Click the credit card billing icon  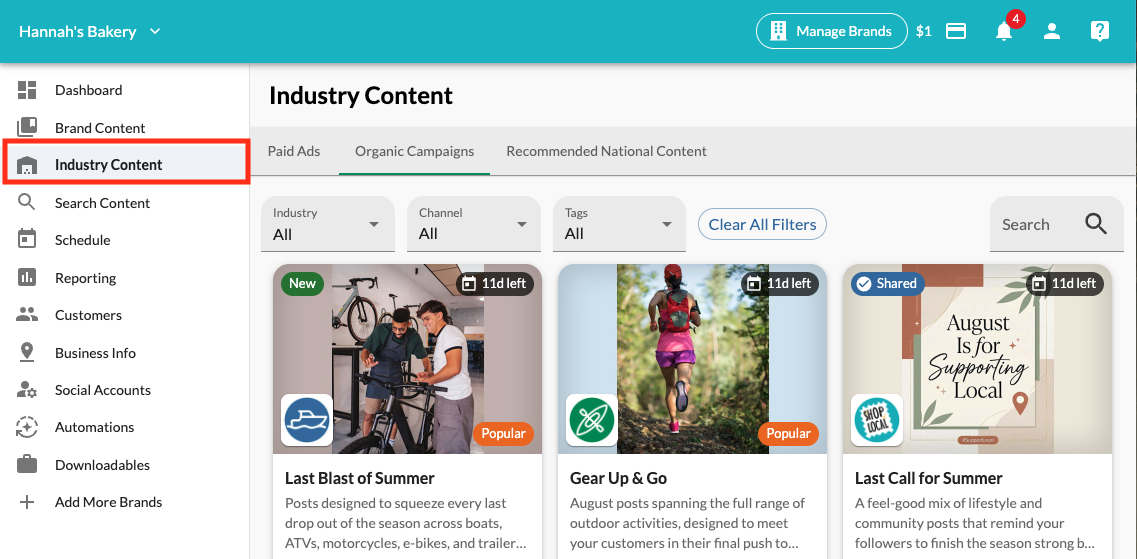[956, 31]
